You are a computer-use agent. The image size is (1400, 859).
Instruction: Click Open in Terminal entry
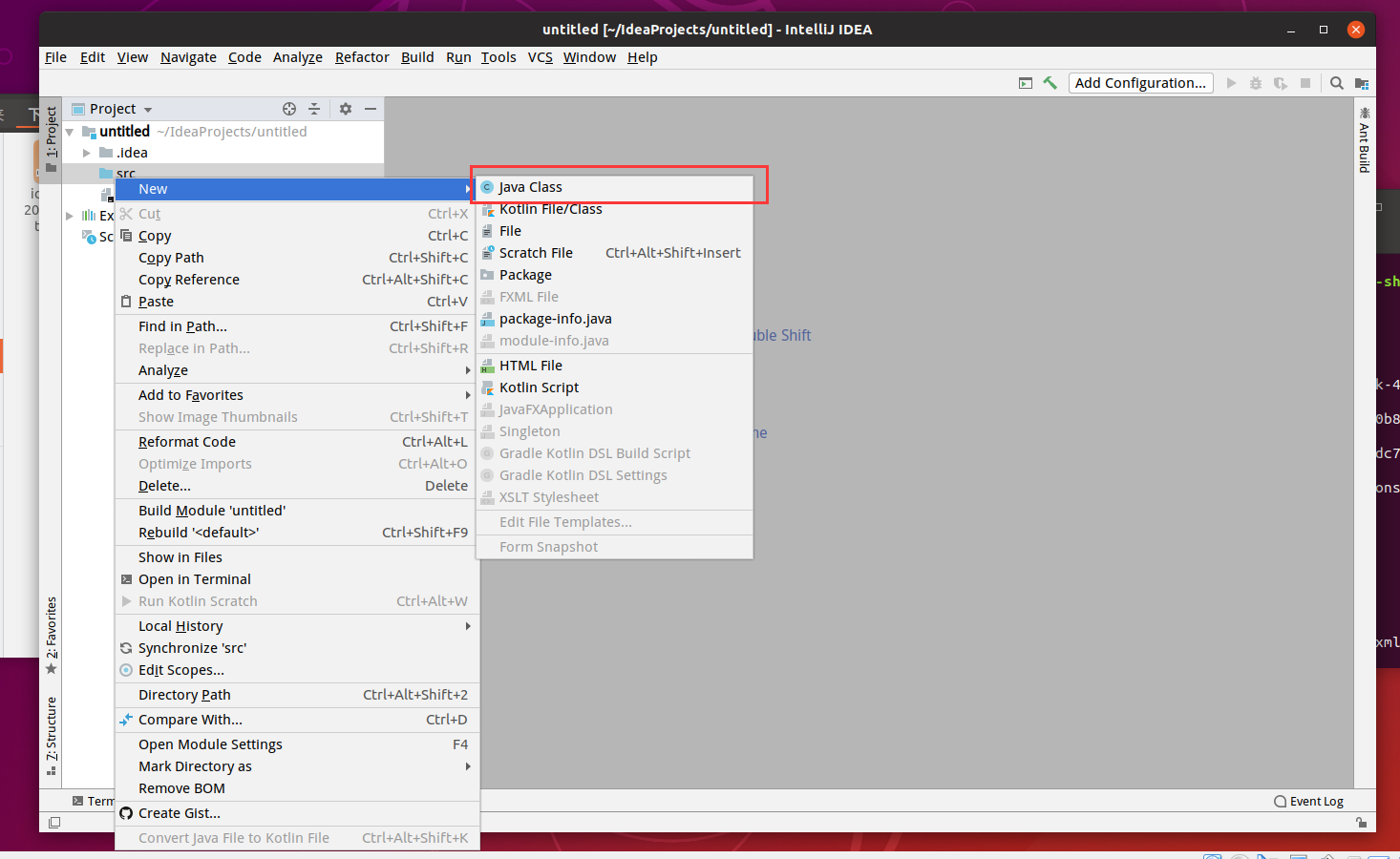[296, 579]
